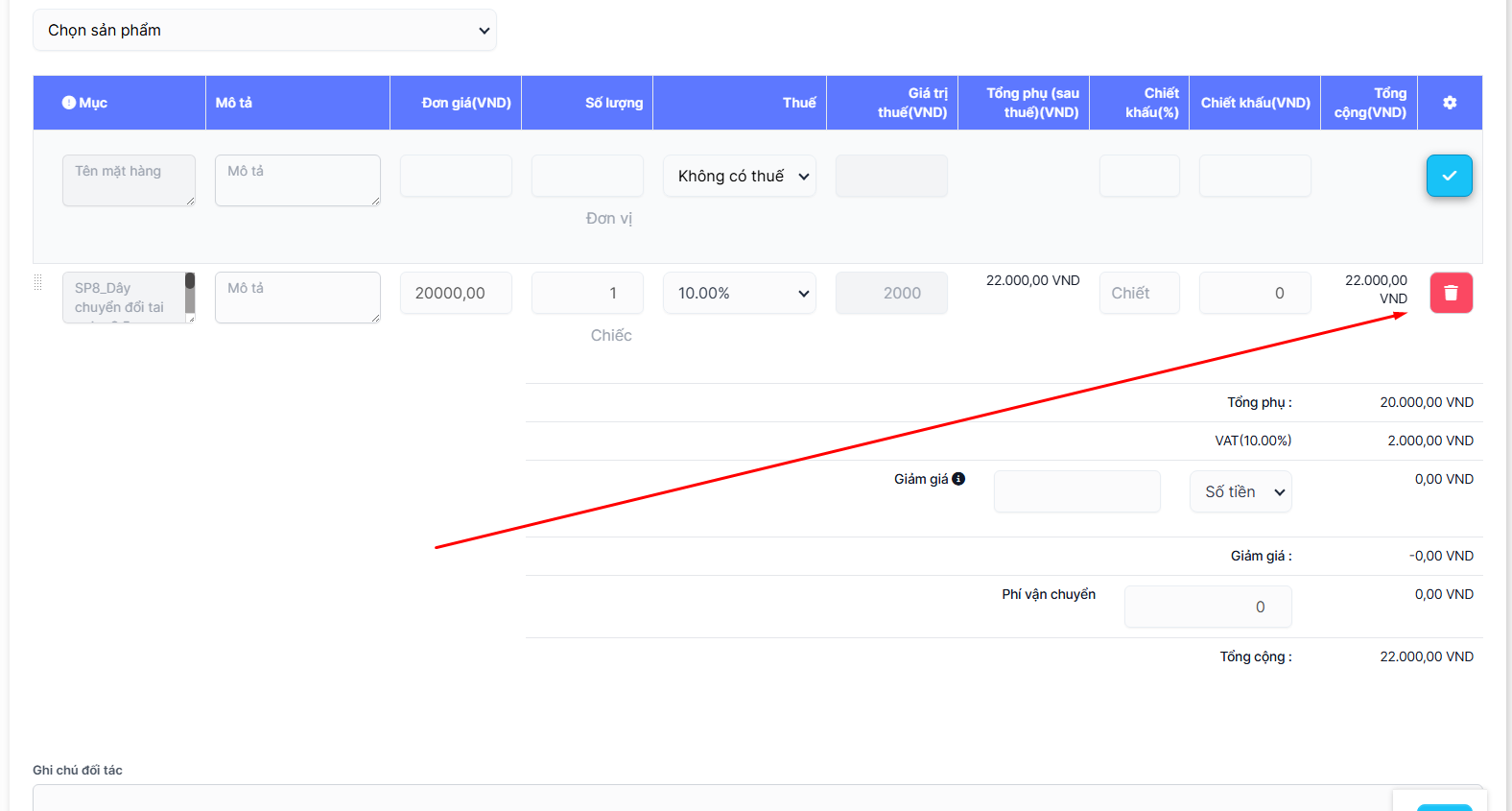The width and height of the screenshot is (1512, 811).
Task: Click the info icon in Mục header
Action: coord(69,103)
